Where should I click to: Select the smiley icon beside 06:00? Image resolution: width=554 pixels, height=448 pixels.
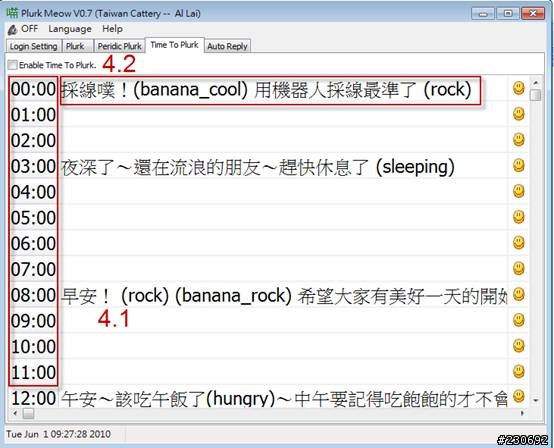518,243
